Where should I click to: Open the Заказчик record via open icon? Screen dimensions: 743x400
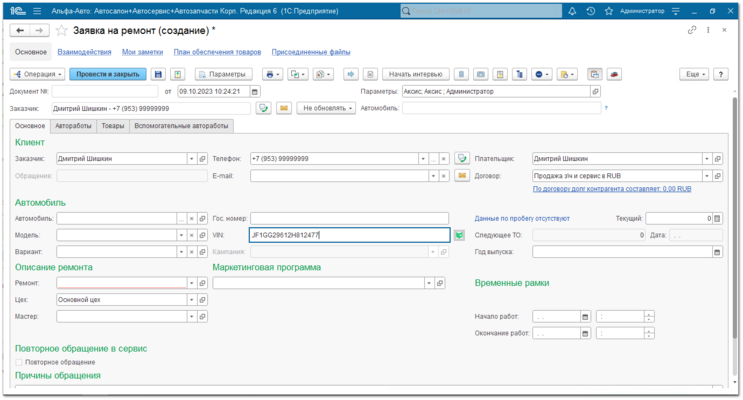(x=202, y=159)
